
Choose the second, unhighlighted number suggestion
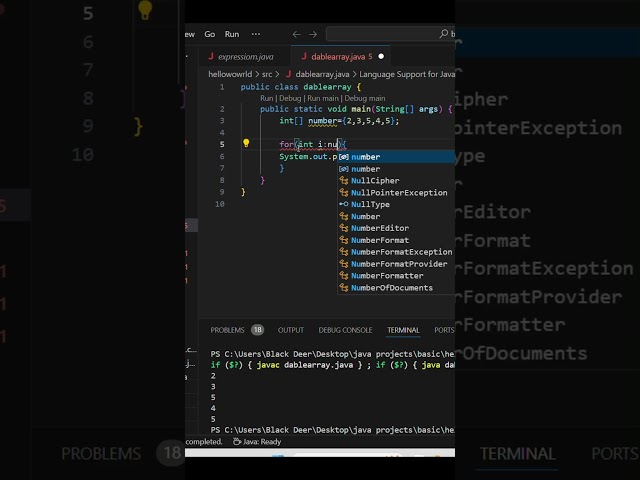coord(396,169)
